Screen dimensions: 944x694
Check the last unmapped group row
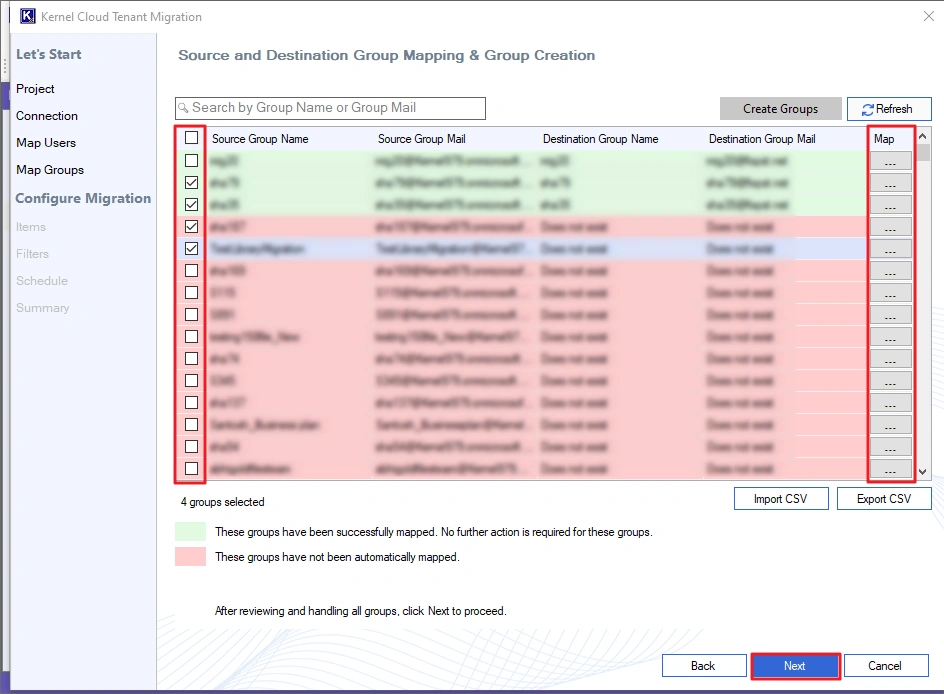[189, 467]
